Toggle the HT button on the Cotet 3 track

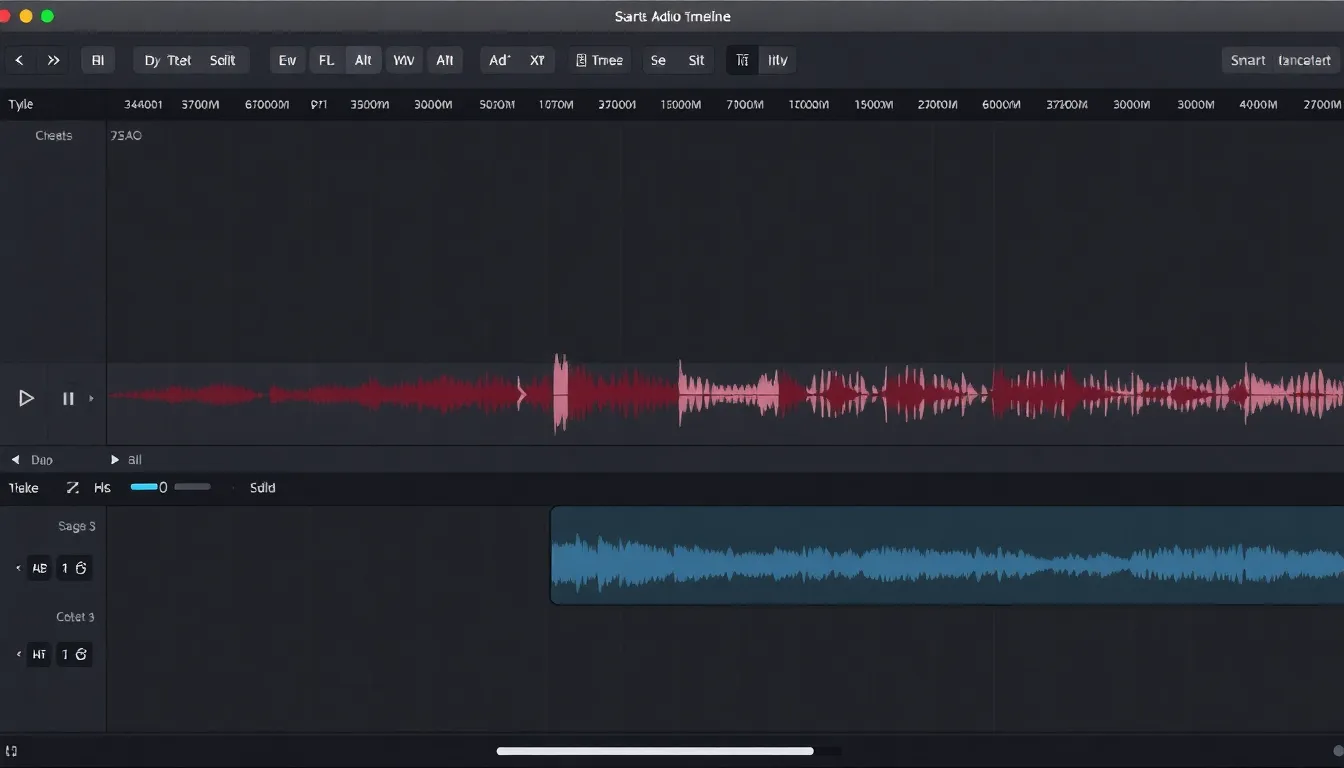click(38, 654)
